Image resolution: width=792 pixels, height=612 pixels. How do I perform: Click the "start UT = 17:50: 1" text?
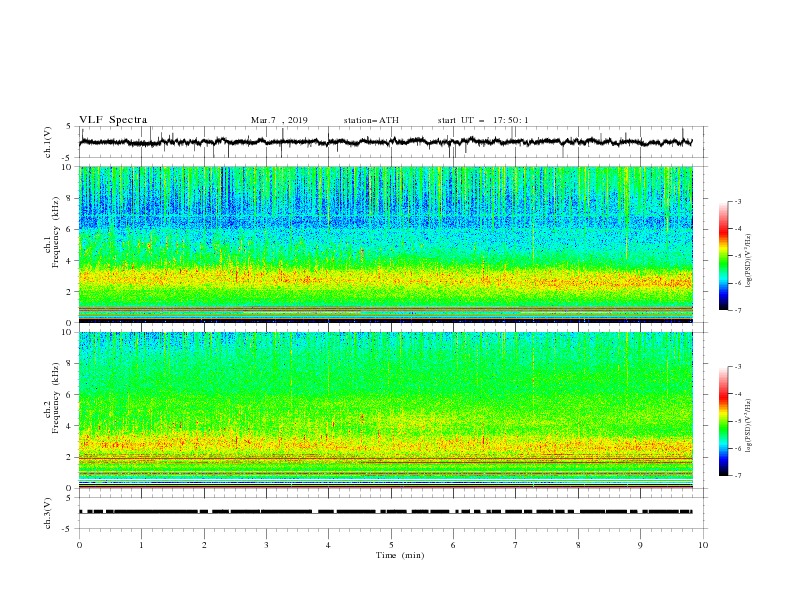483,120
